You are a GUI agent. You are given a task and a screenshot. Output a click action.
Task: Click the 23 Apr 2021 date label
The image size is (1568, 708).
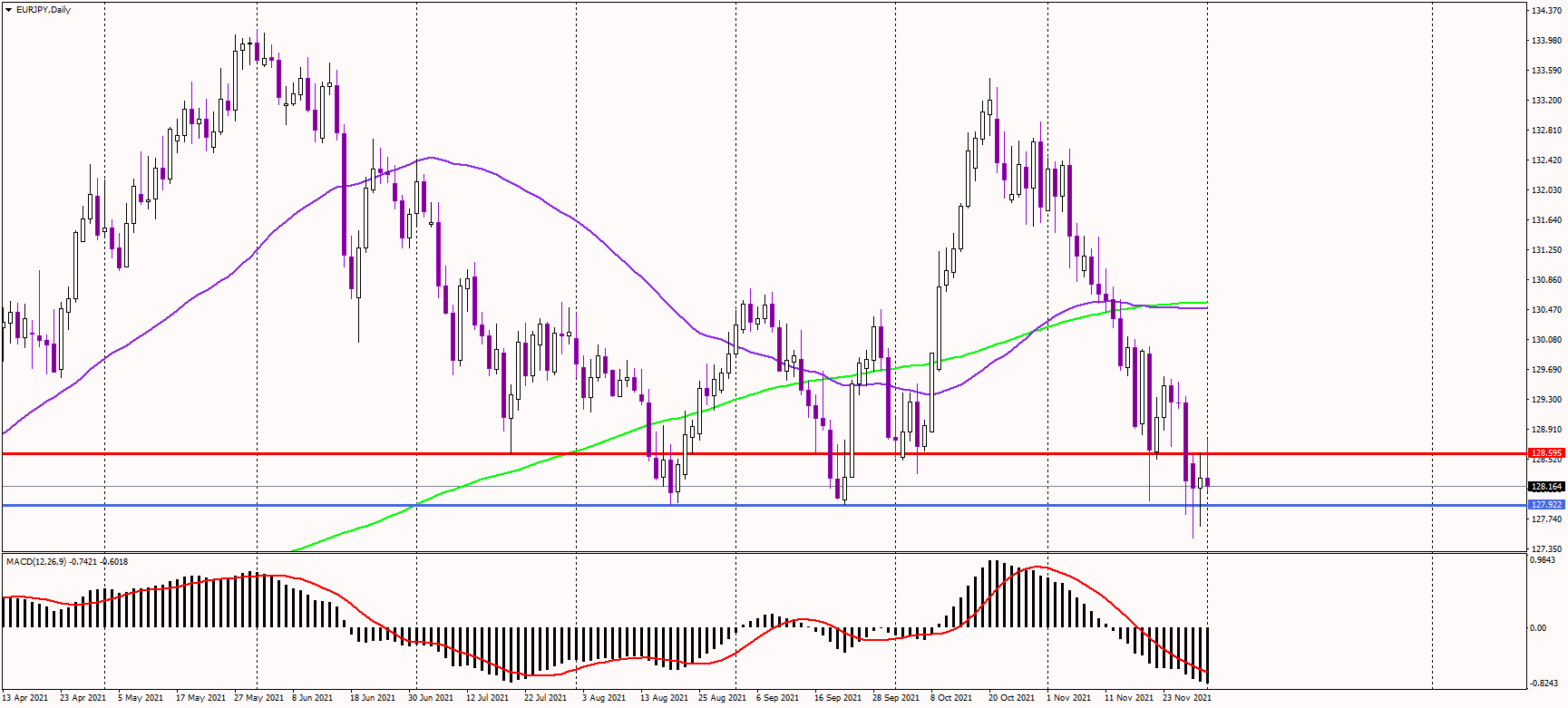83,698
